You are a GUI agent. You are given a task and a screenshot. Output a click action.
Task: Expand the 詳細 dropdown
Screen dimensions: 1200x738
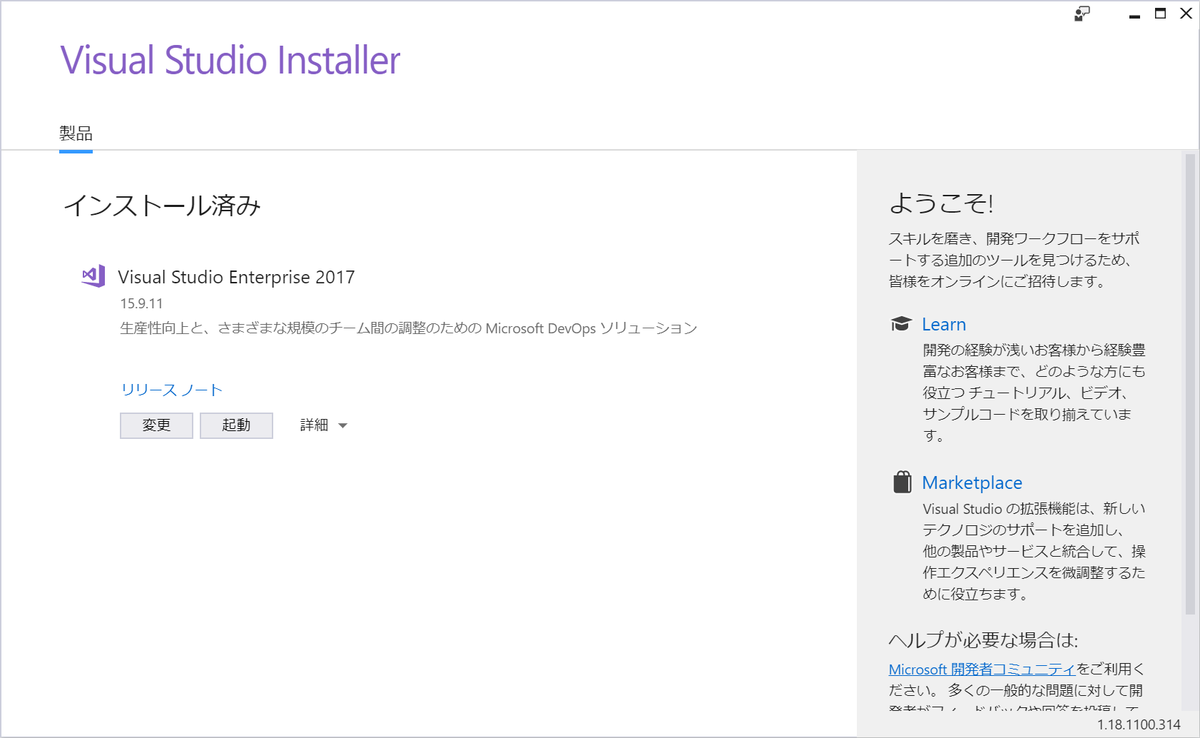point(323,425)
